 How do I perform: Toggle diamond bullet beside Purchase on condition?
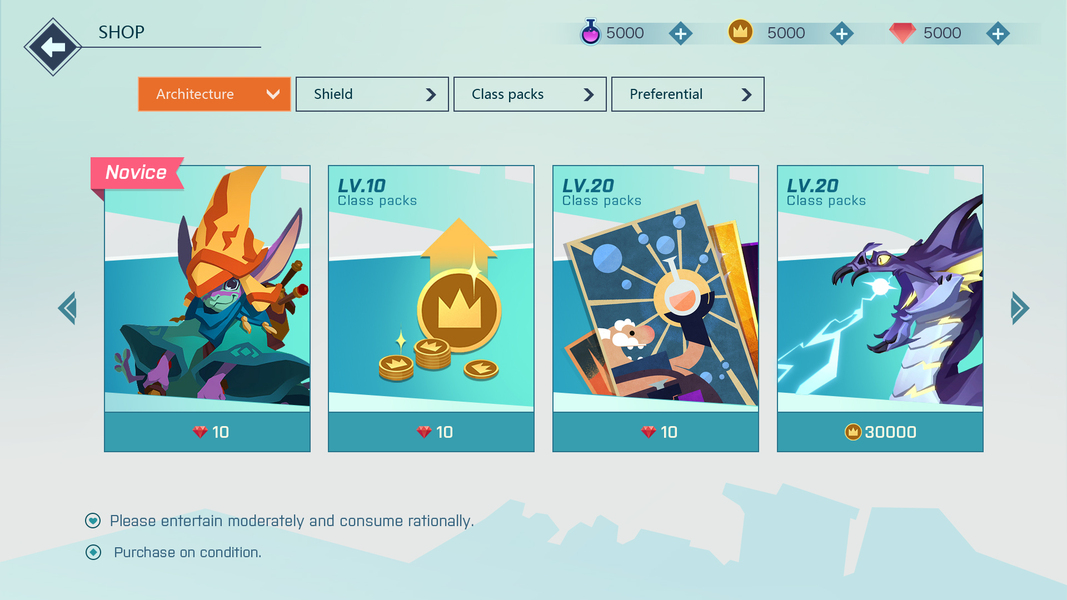[93, 552]
